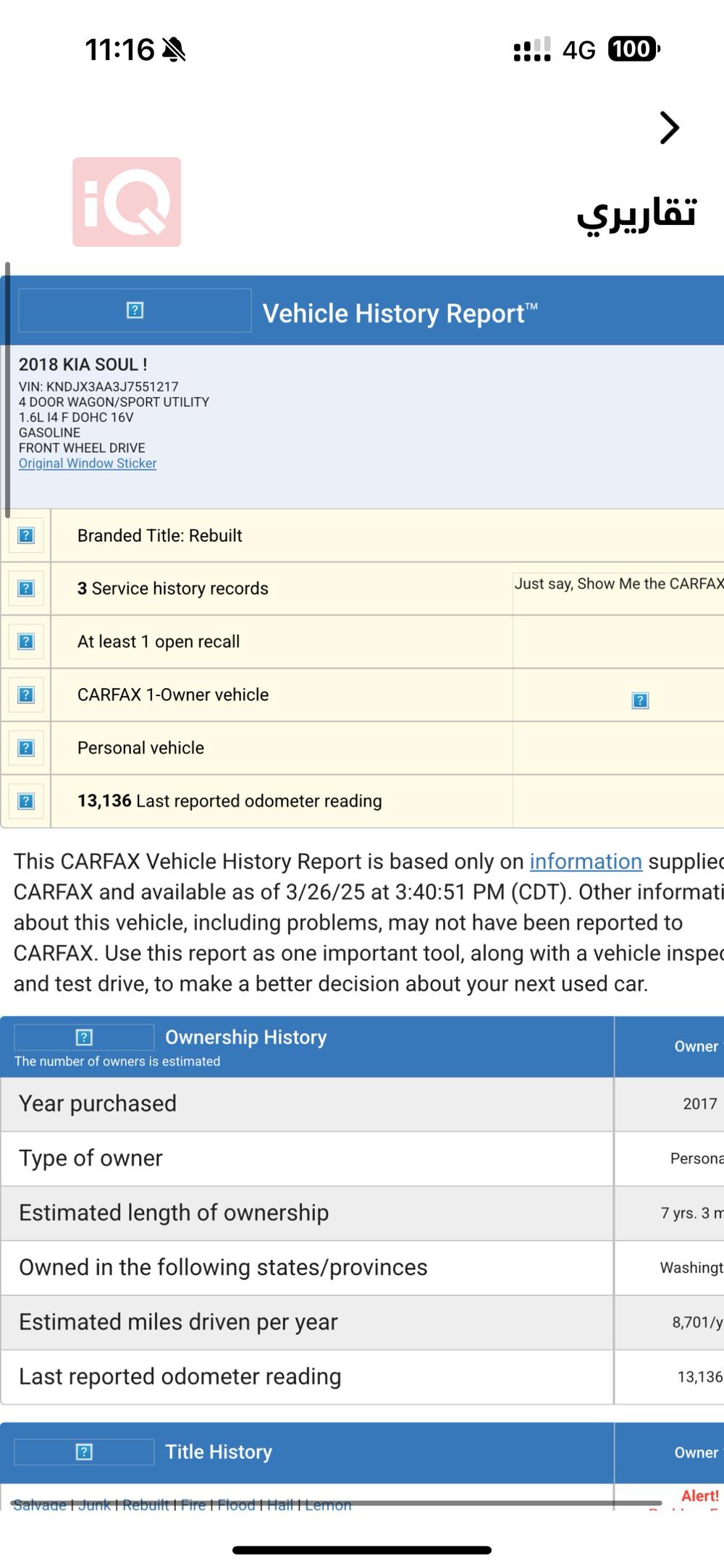Tap the cellular signal bars icon
Screen dimensions: 724x1568
coord(532,50)
